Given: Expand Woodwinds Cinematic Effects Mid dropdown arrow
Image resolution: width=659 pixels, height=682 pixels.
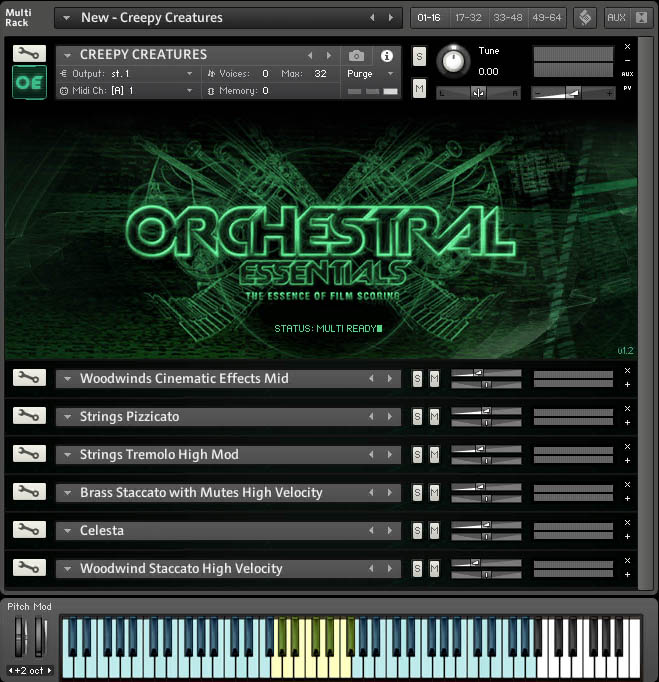Looking at the screenshot, I should [x=67, y=378].
